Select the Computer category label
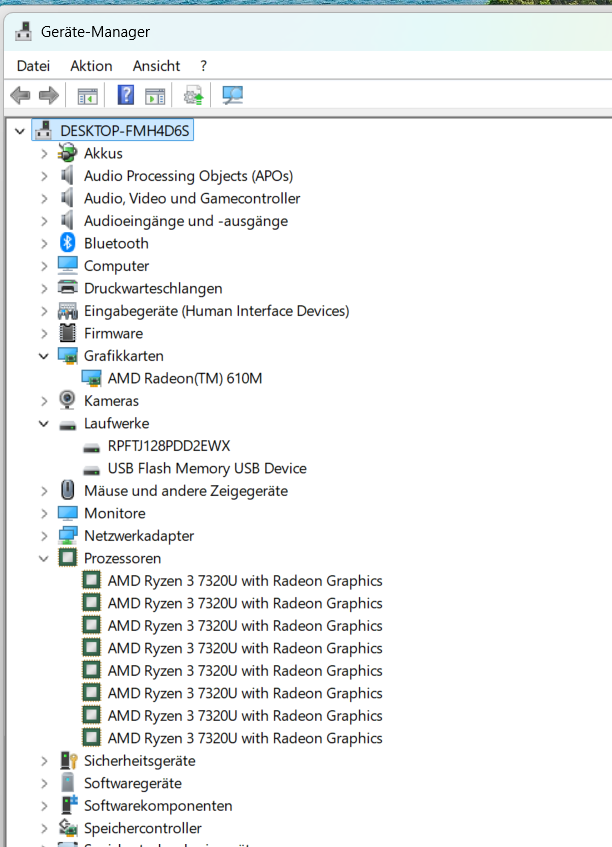Viewport: 612px width, 847px height. point(116,266)
